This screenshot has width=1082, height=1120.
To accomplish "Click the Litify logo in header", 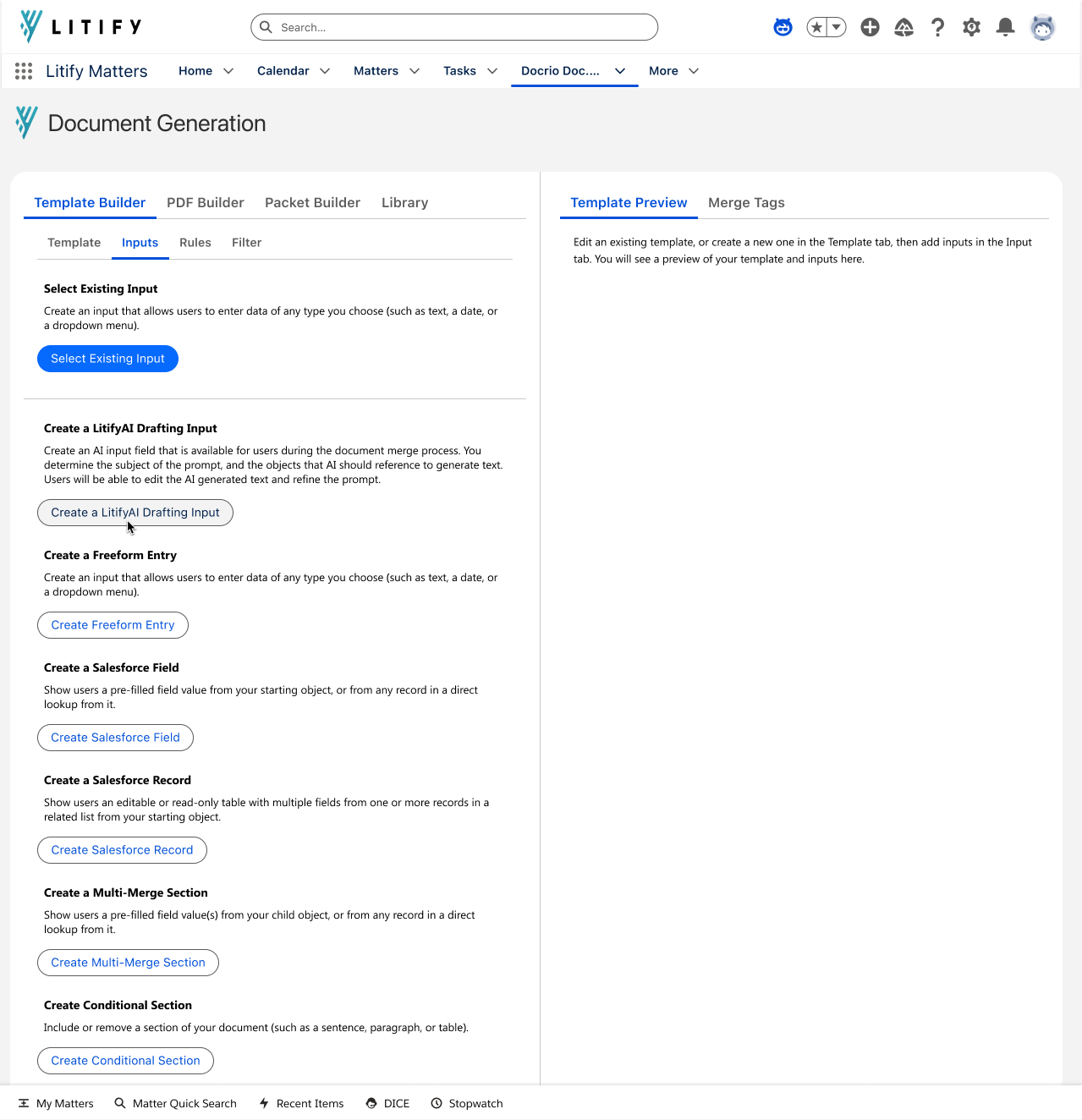I will 80,27.
